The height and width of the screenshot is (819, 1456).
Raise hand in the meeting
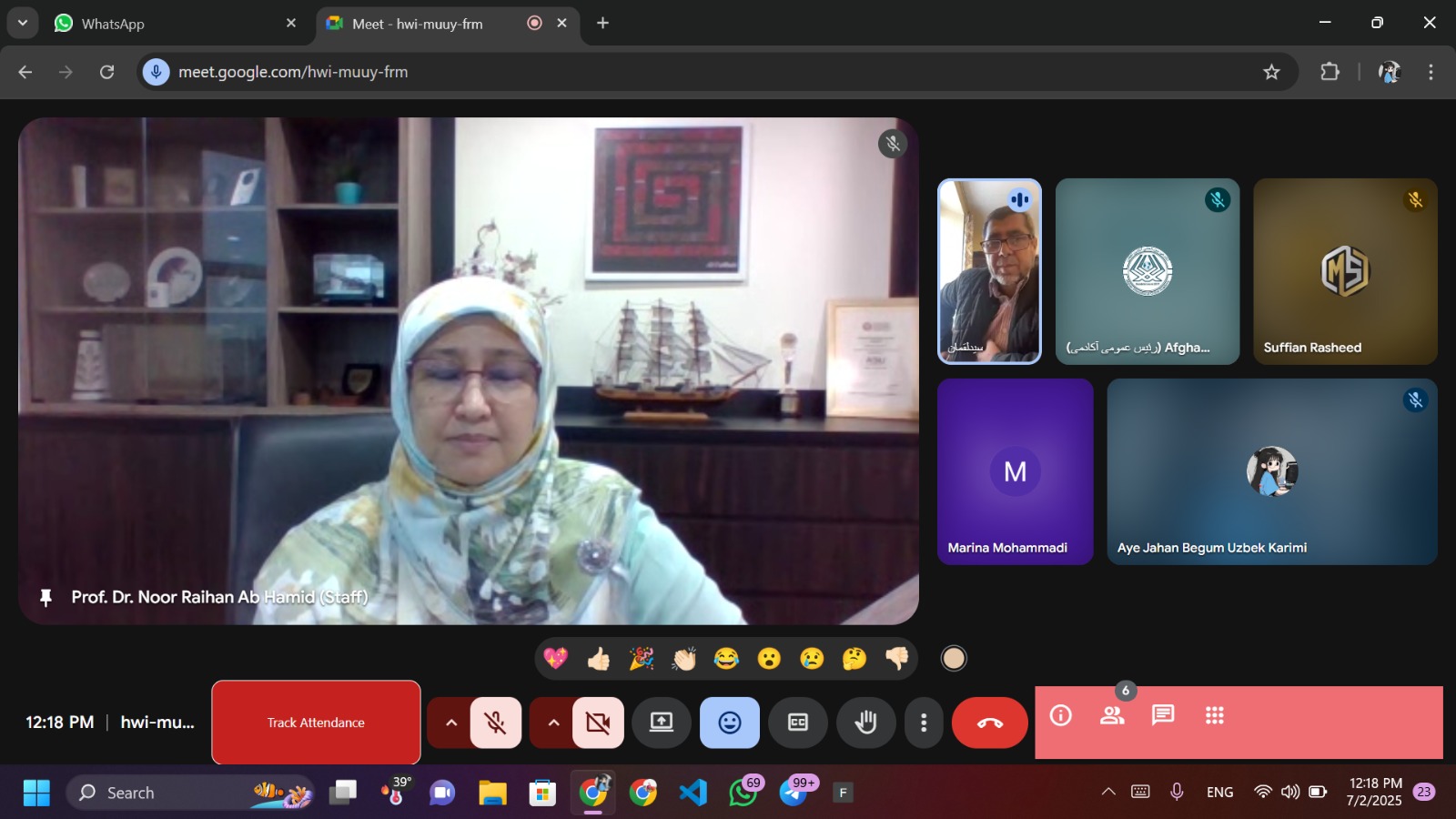coord(865,723)
